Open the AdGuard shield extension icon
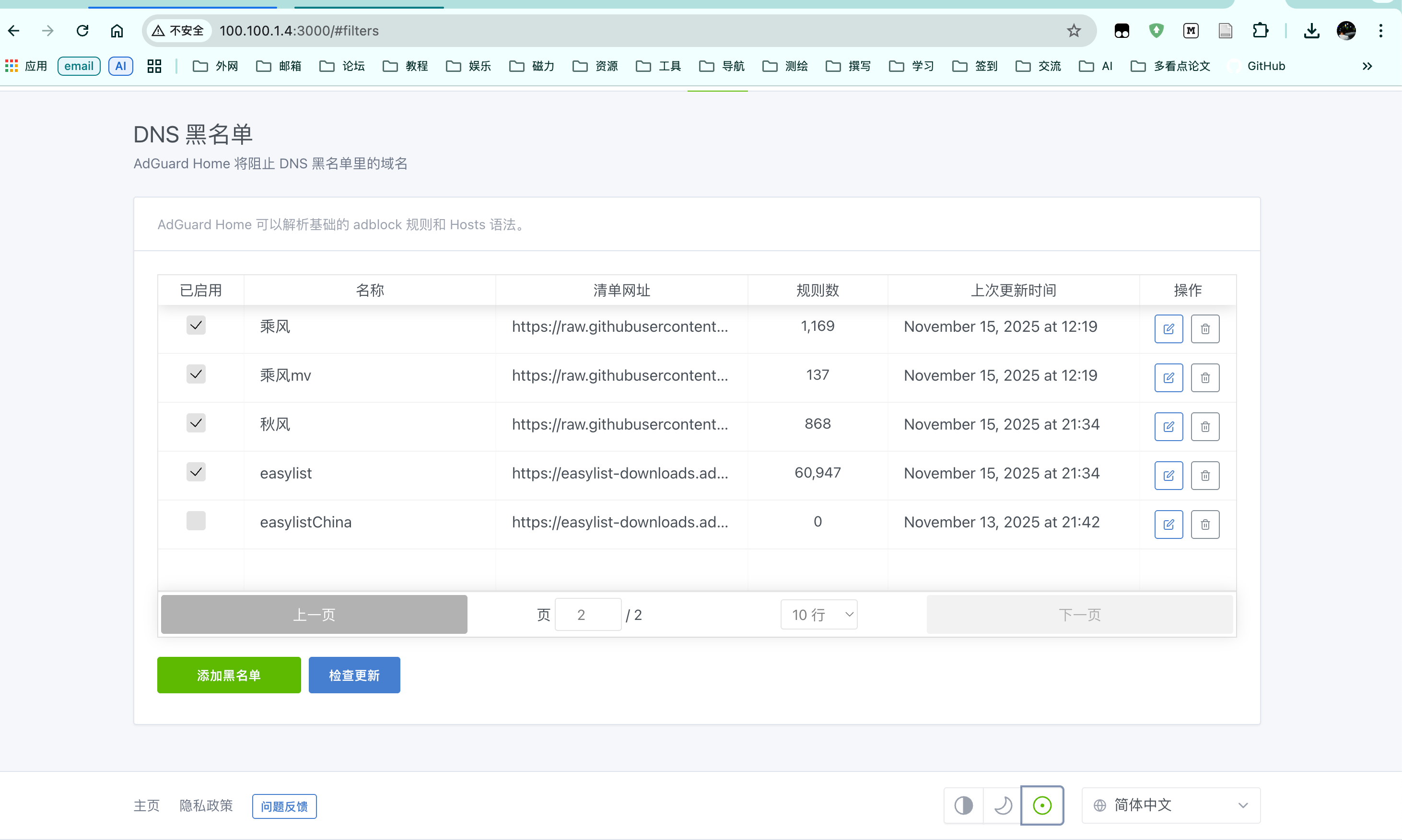This screenshot has height=840, width=1402. pos(1157,31)
